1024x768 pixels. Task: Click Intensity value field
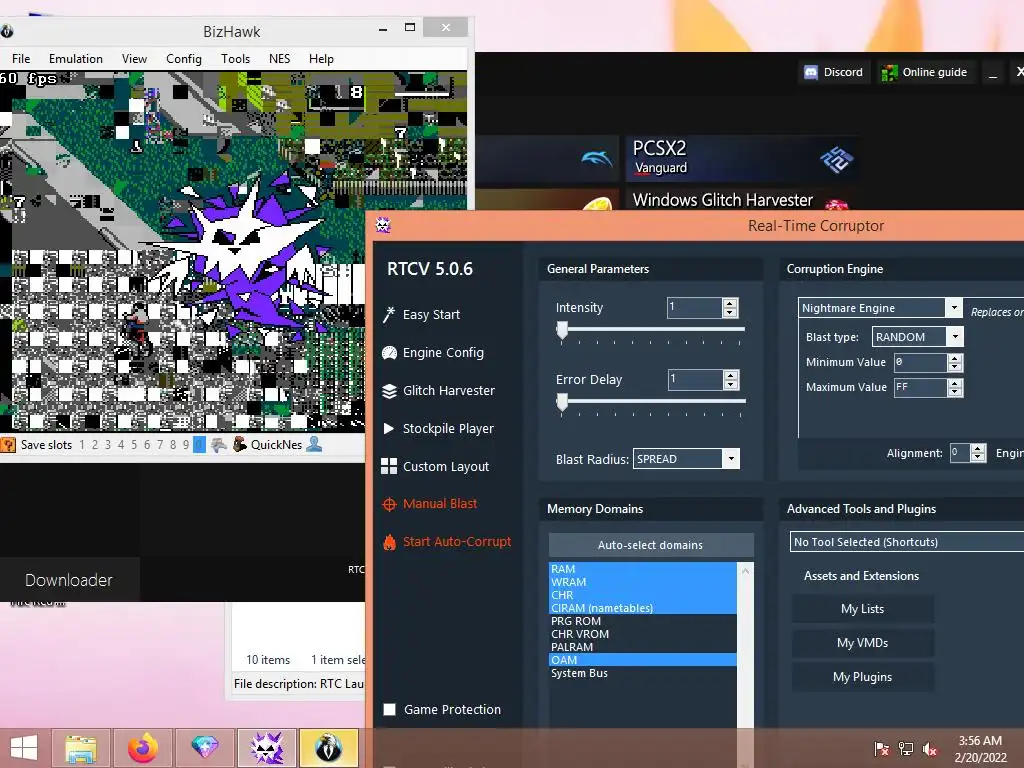pyautogui.click(x=695, y=308)
